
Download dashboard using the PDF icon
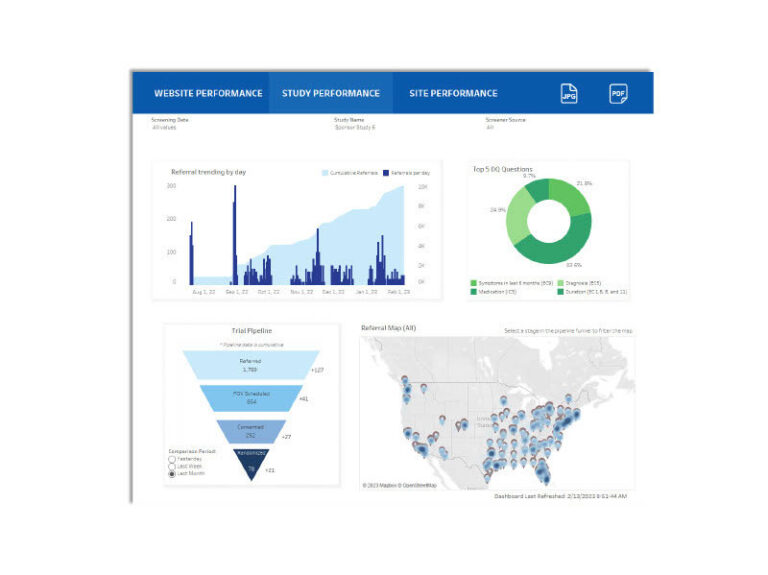(x=618, y=93)
